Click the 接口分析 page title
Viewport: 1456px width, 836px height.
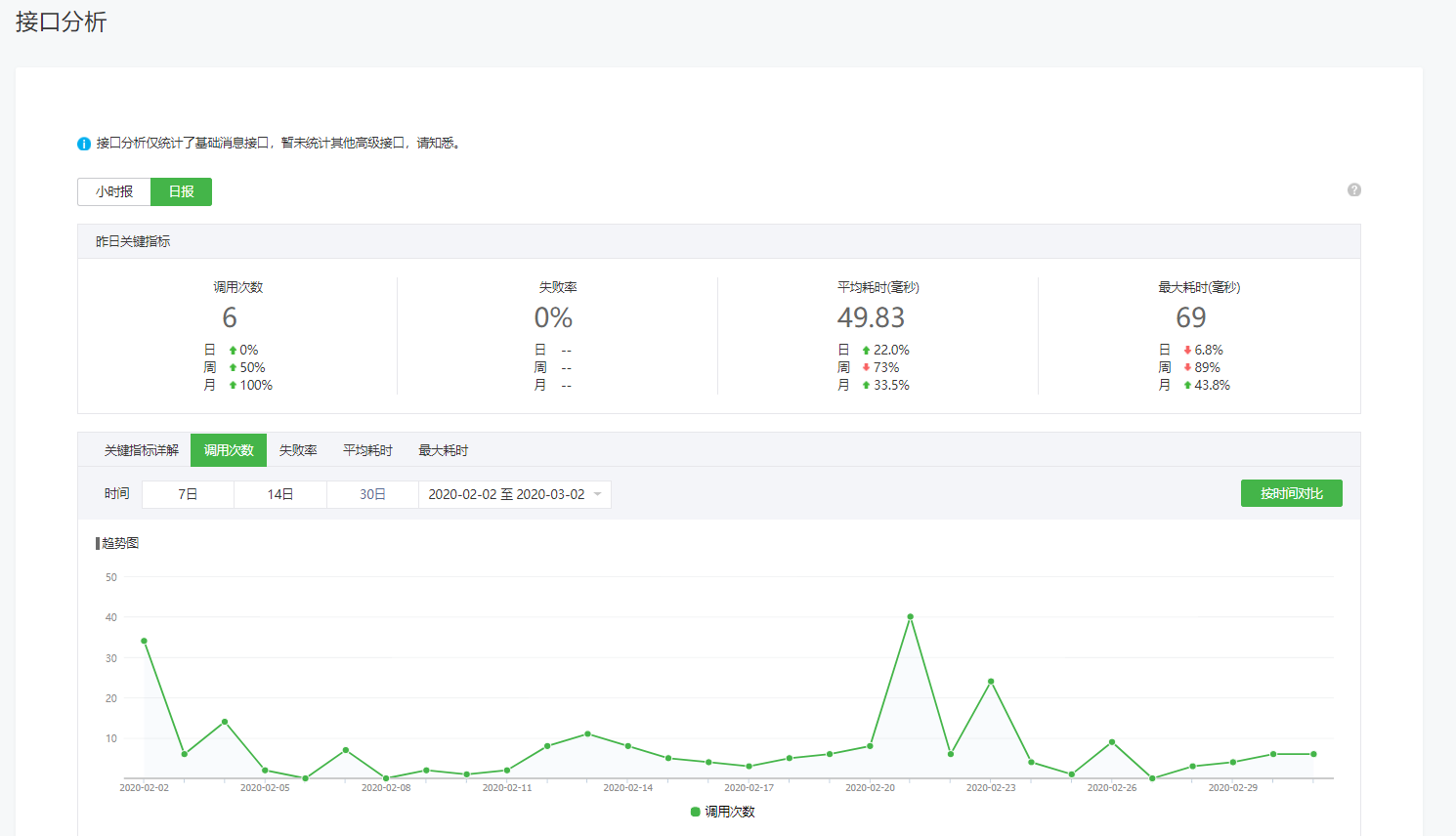(61, 21)
